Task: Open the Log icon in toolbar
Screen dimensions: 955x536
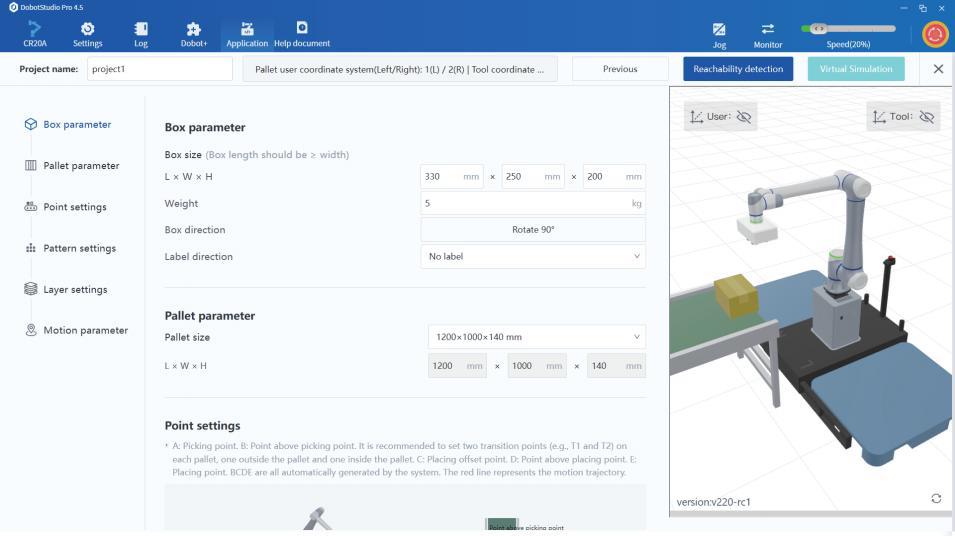Action: click(x=141, y=30)
